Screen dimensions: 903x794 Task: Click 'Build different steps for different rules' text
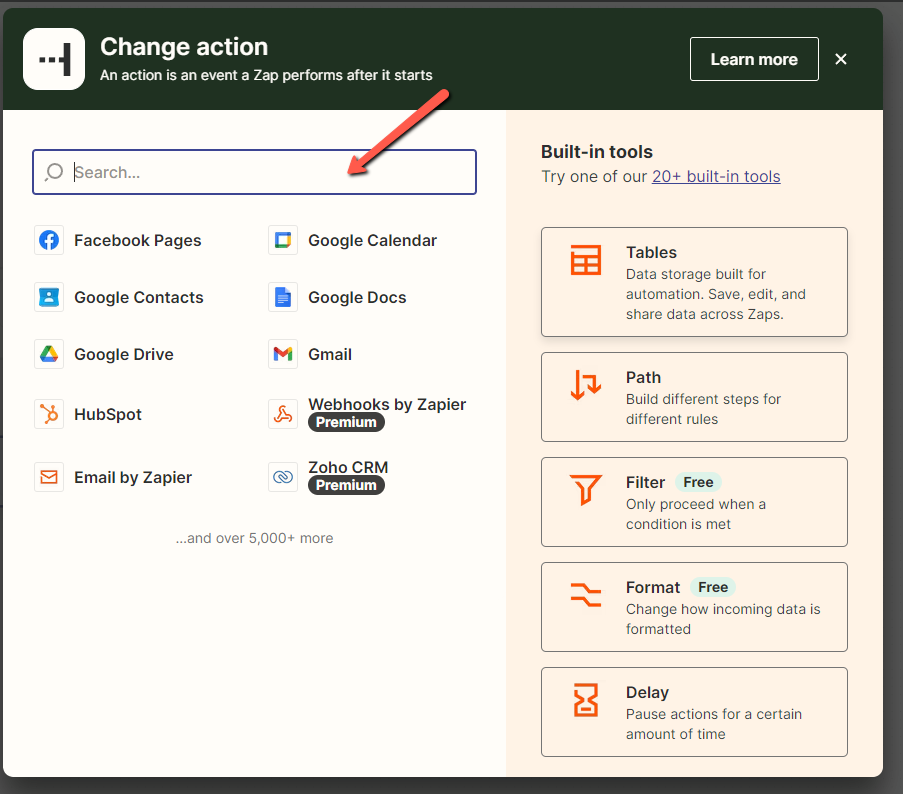coord(703,409)
